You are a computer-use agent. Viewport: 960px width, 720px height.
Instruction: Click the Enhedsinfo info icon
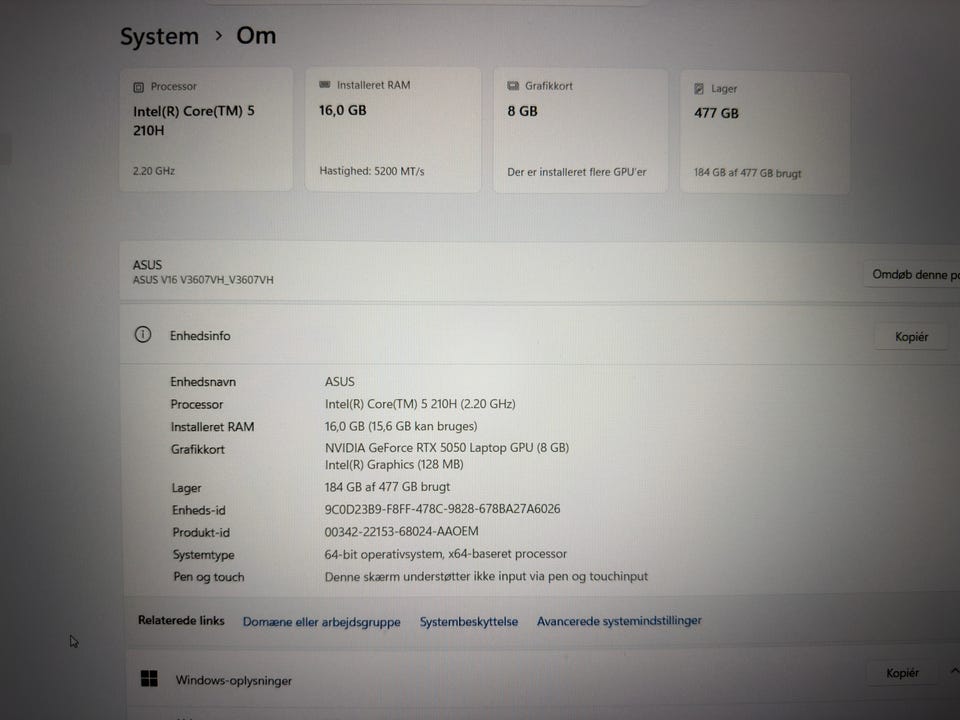143,335
